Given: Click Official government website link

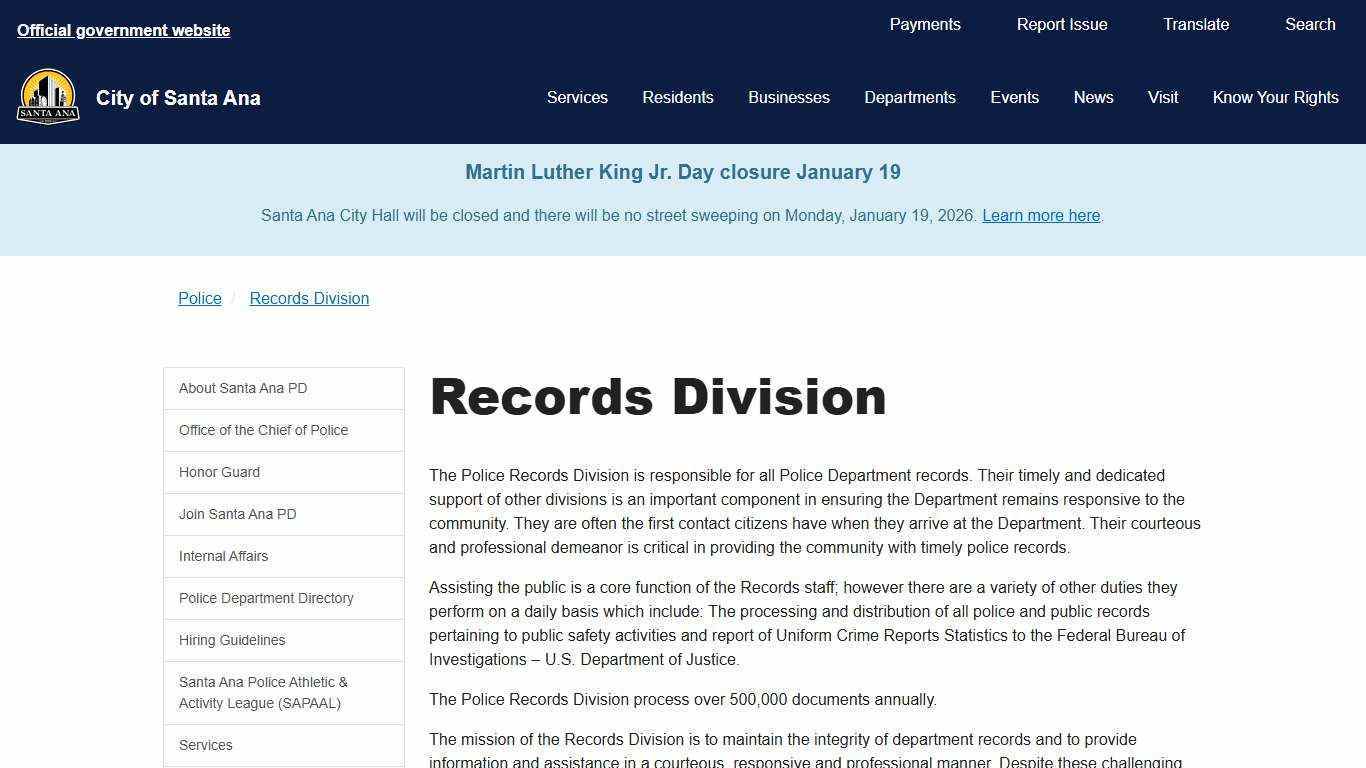Looking at the screenshot, I should tap(123, 30).
